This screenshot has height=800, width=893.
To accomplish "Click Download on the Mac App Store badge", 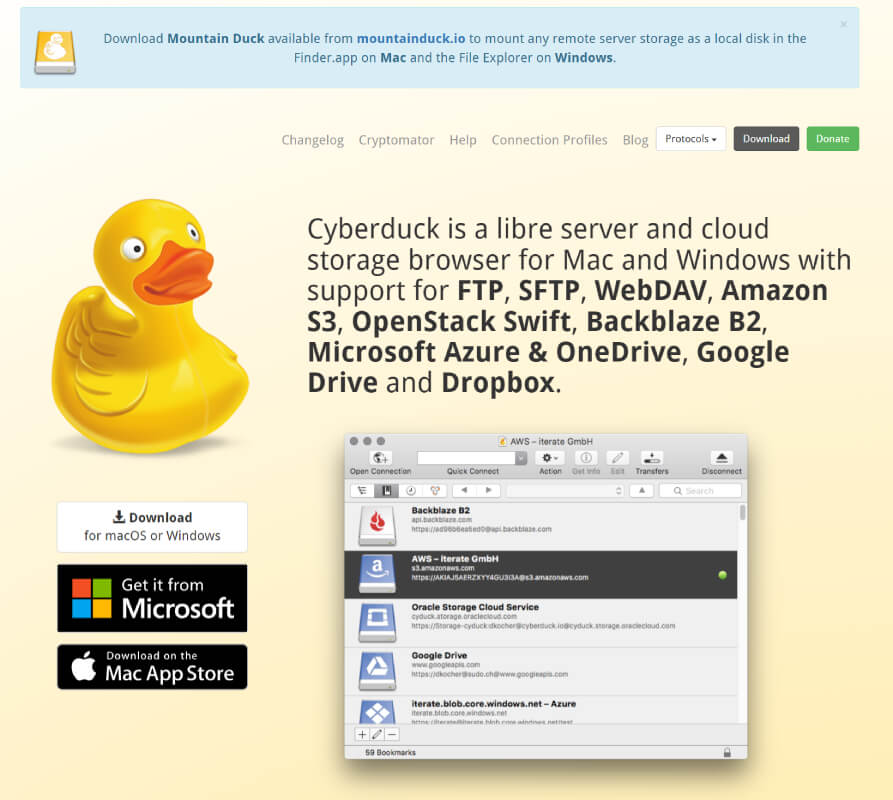I will [152, 667].
